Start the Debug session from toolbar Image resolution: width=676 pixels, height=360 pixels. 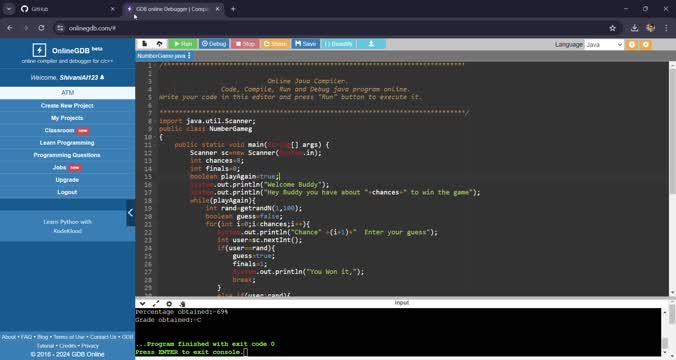[x=214, y=44]
